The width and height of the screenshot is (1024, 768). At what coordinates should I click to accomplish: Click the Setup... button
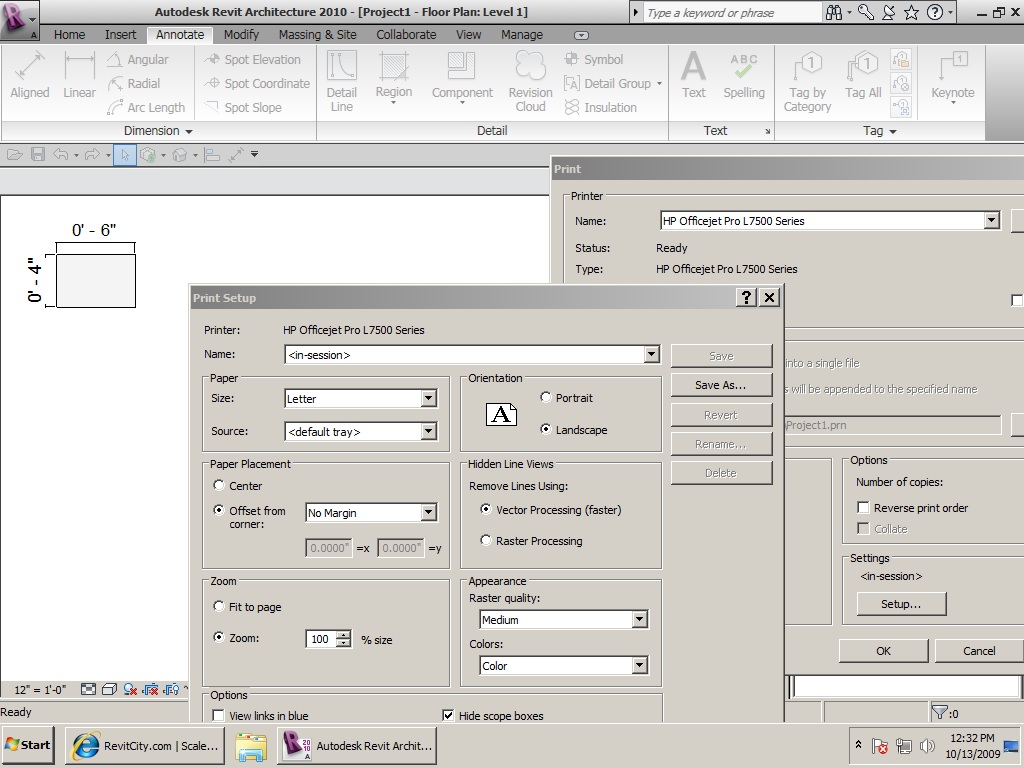tap(900, 604)
